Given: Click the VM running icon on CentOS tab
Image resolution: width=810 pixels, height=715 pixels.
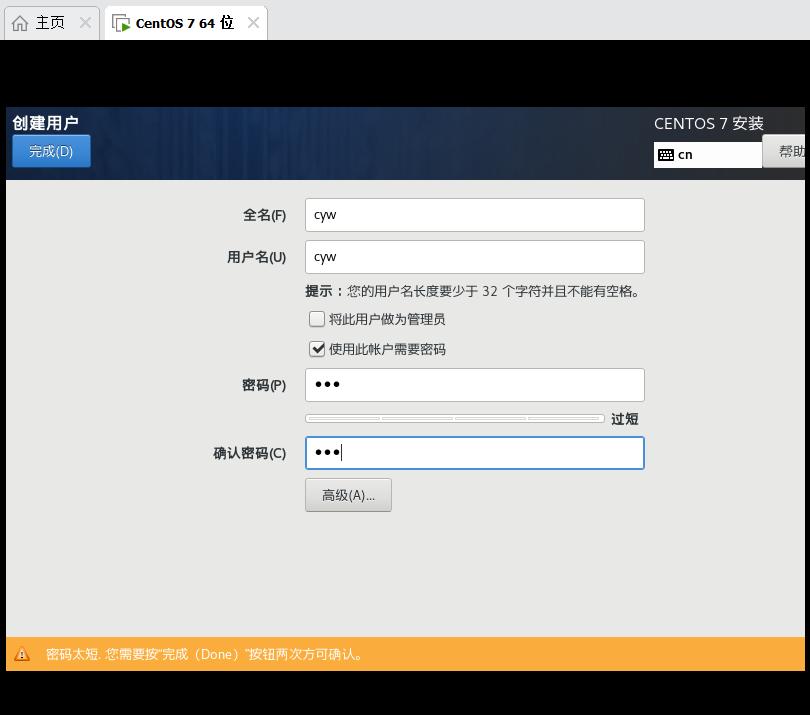Looking at the screenshot, I should tap(121, 24).
